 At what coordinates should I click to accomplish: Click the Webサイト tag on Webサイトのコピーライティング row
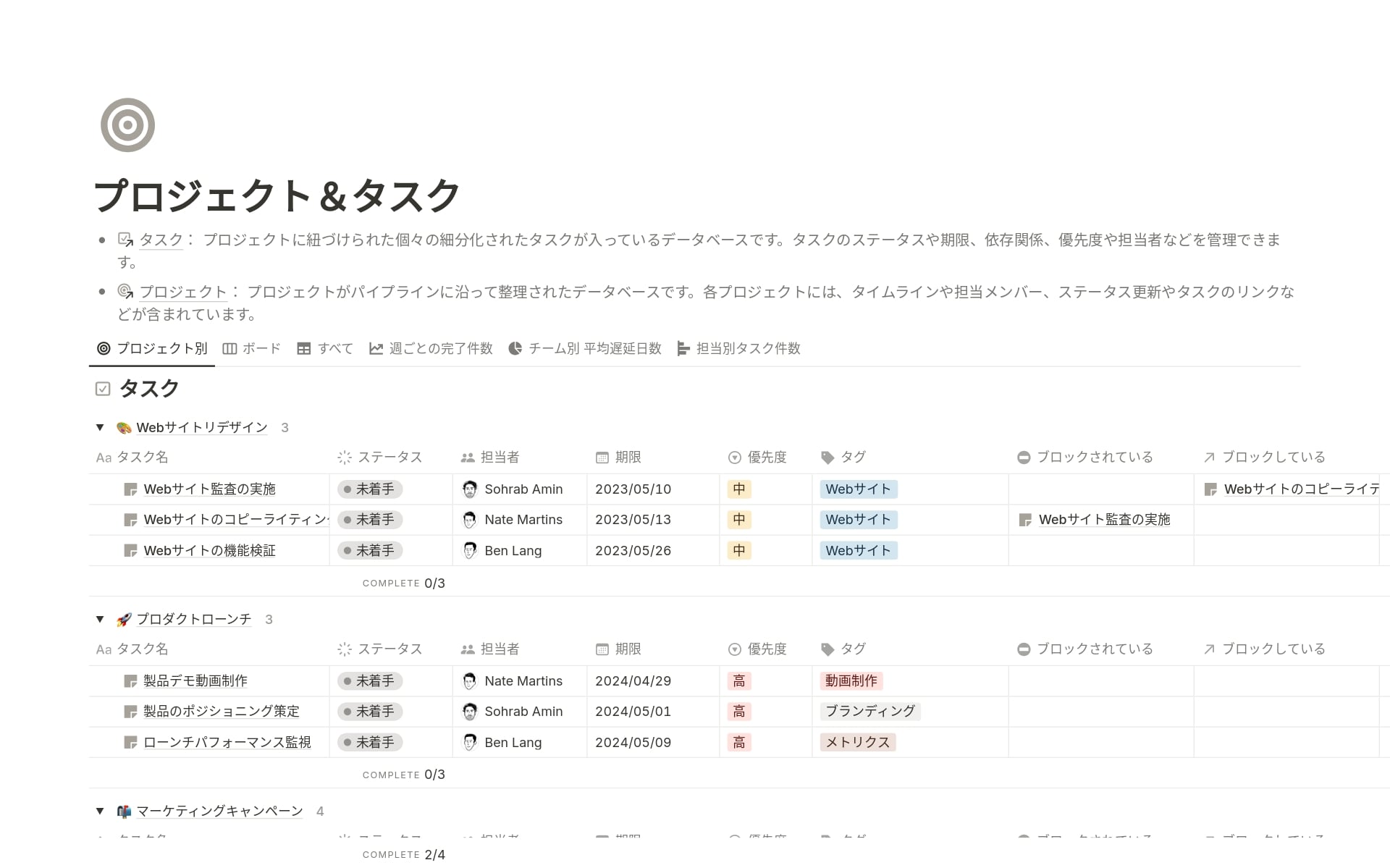click(857, 519)
